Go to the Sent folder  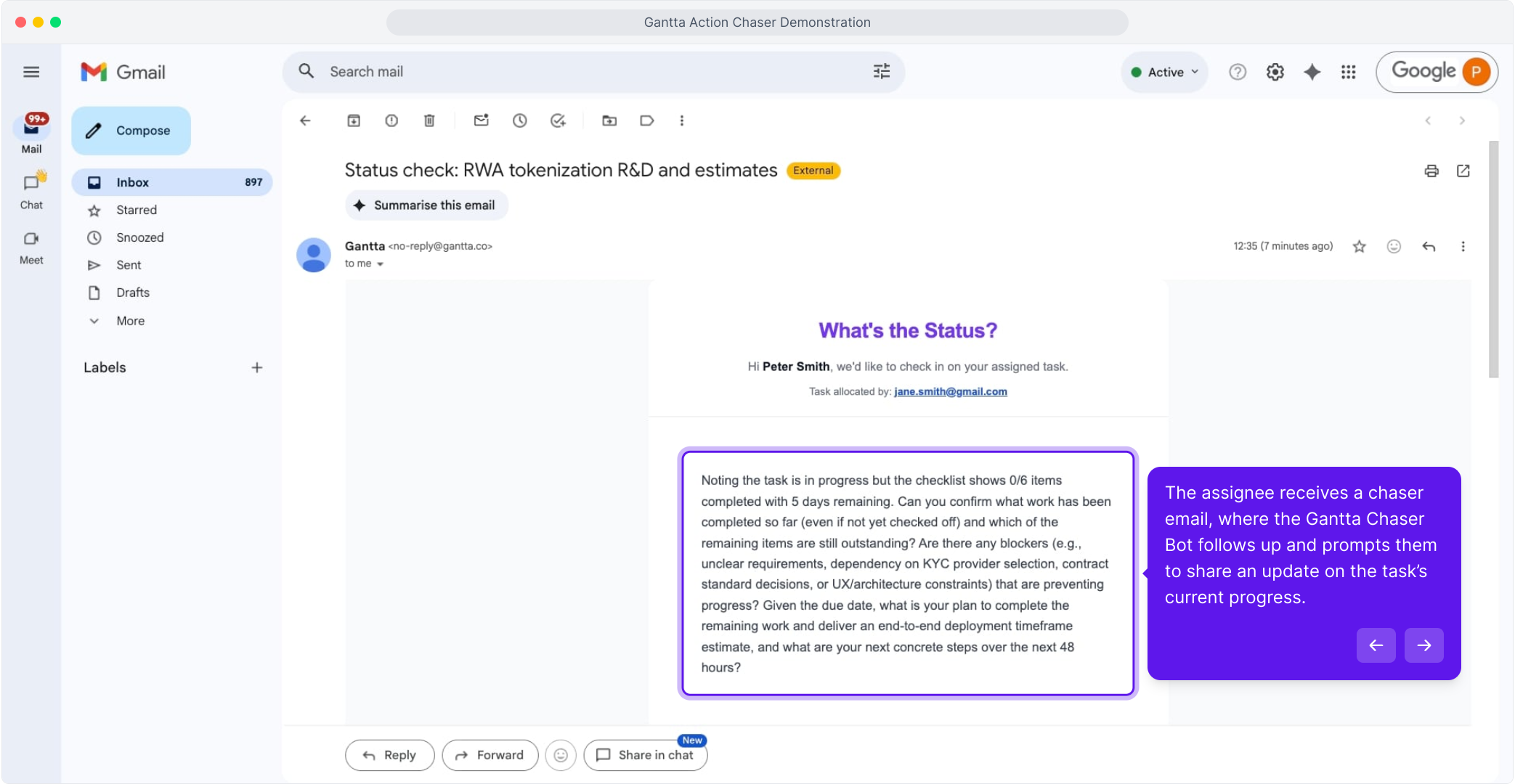tap(129, 265)
